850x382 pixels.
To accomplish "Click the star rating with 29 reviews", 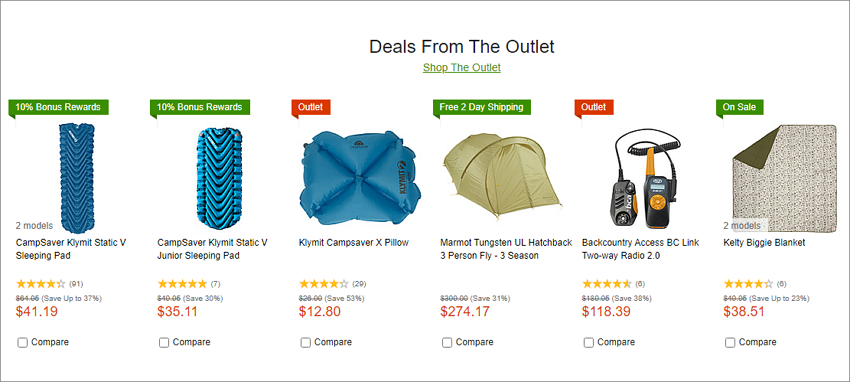I will click(324, 283).
